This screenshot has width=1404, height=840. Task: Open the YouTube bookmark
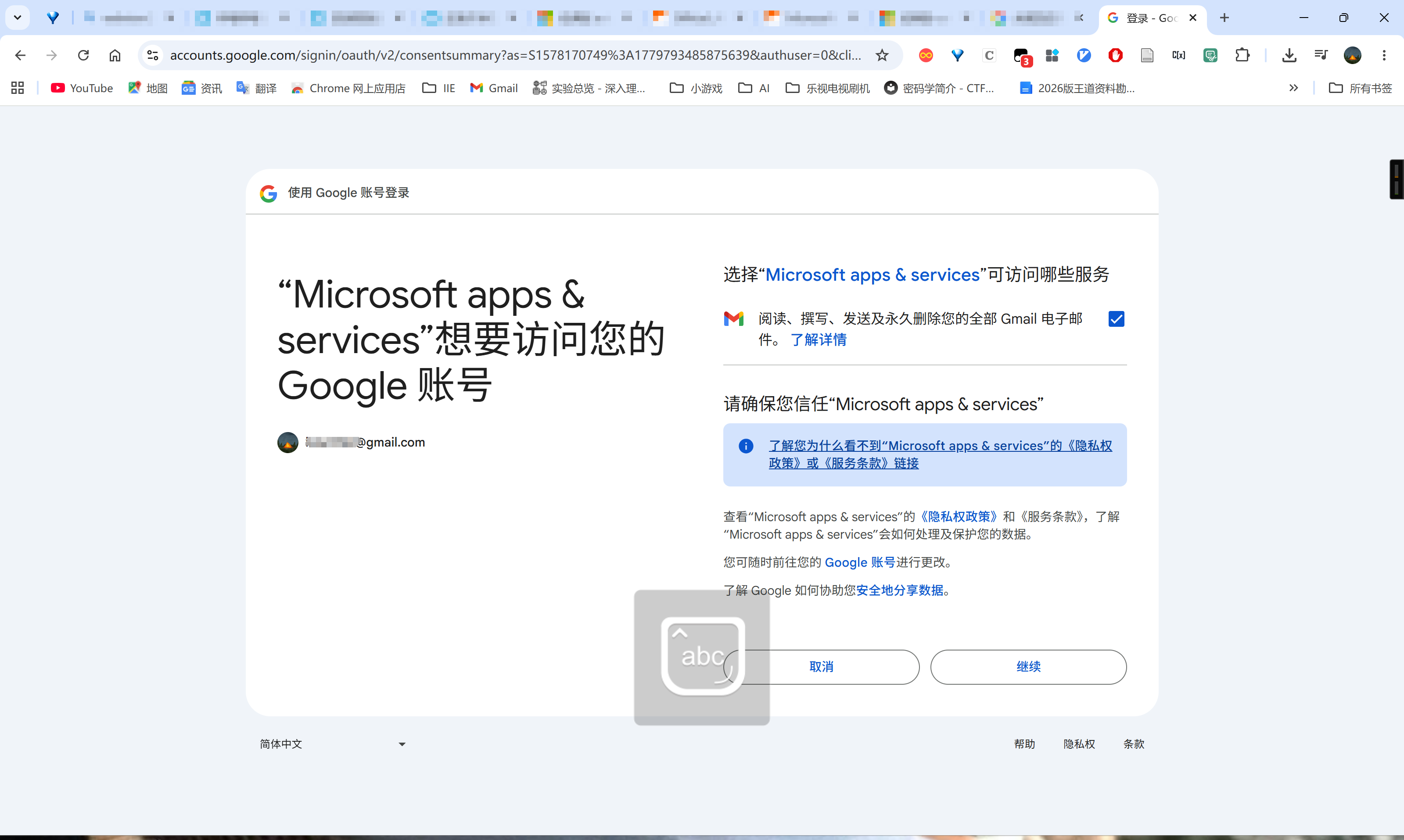click(82, 88)
